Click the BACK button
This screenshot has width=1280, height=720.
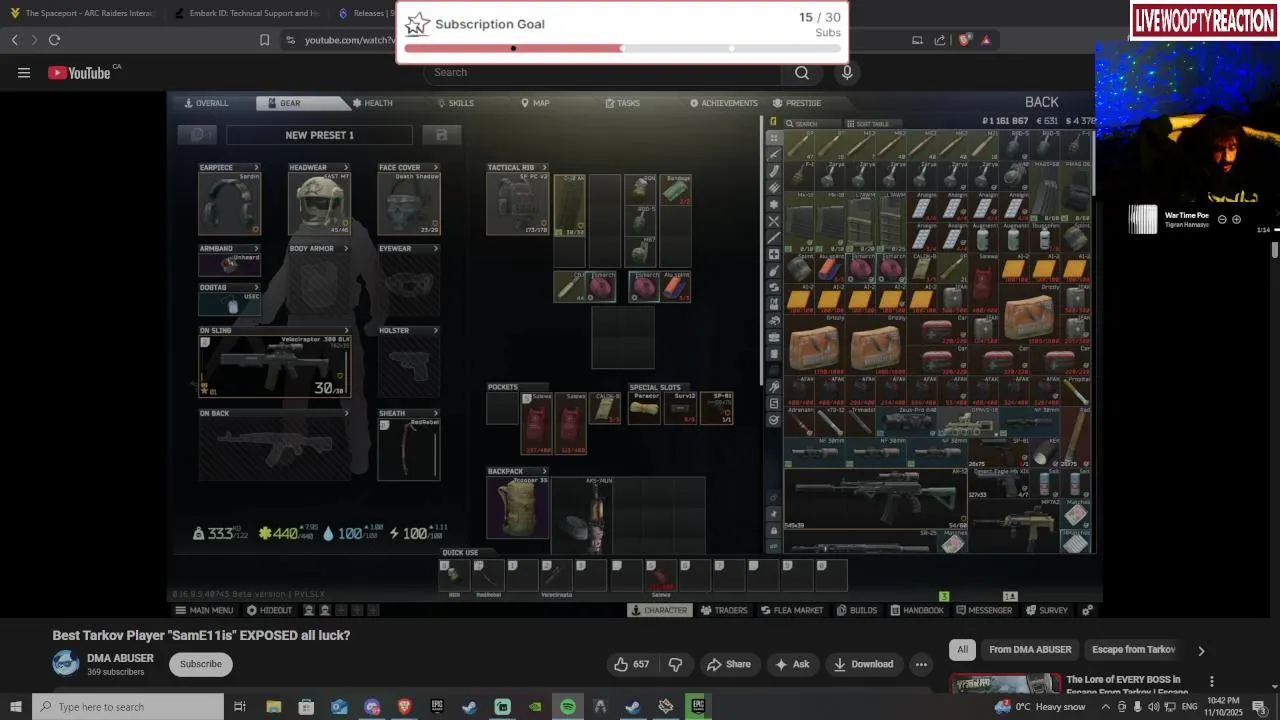[1041, 102]
